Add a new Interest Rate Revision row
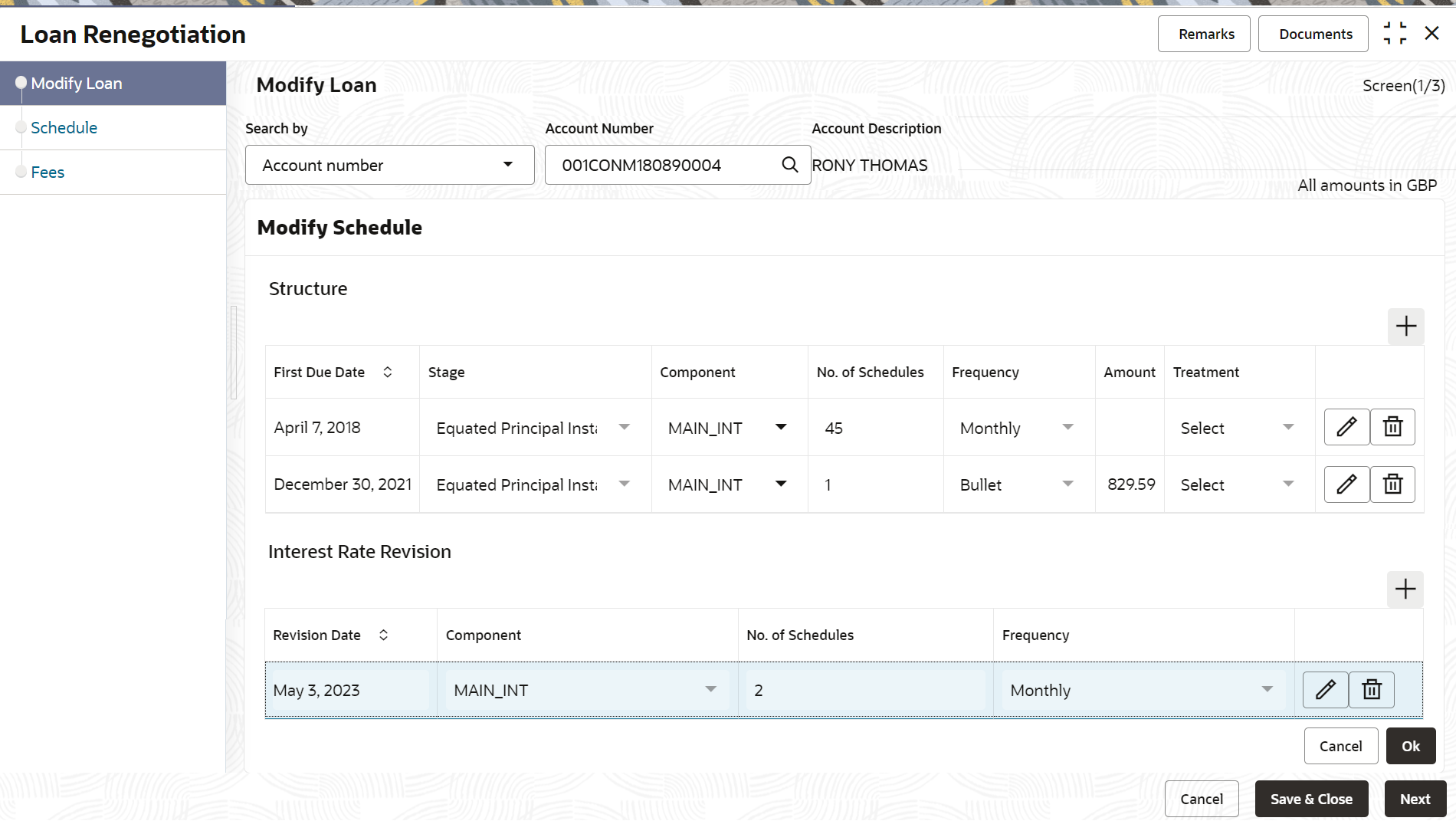1456x821 pixels. 1405,589
